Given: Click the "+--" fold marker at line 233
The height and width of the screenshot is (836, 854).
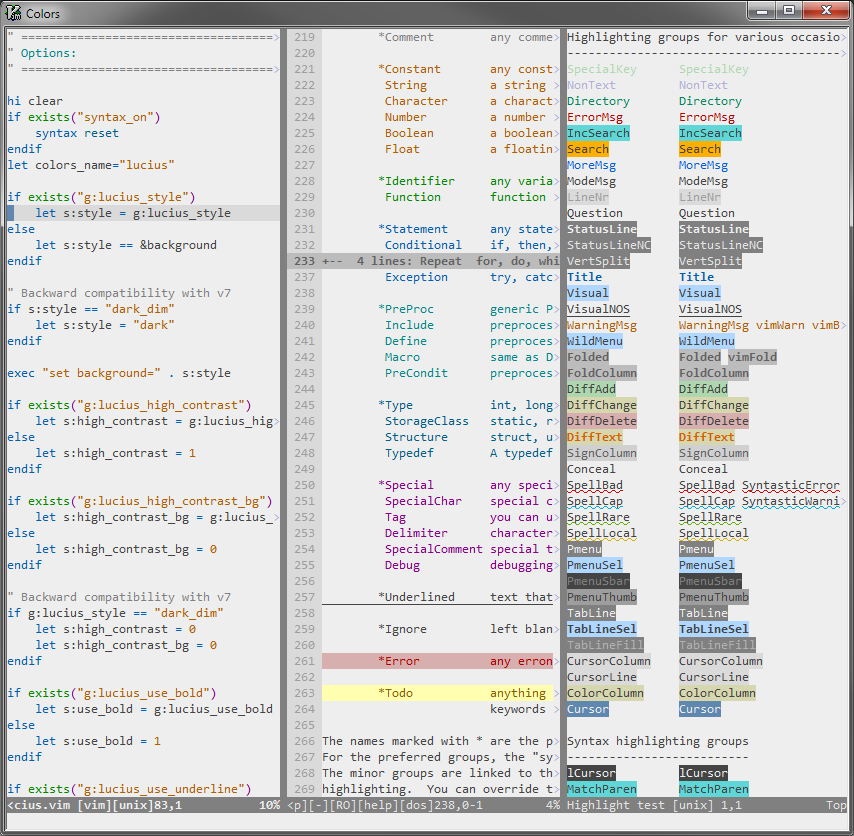Looking at the screenshot, I should [332, 261].
